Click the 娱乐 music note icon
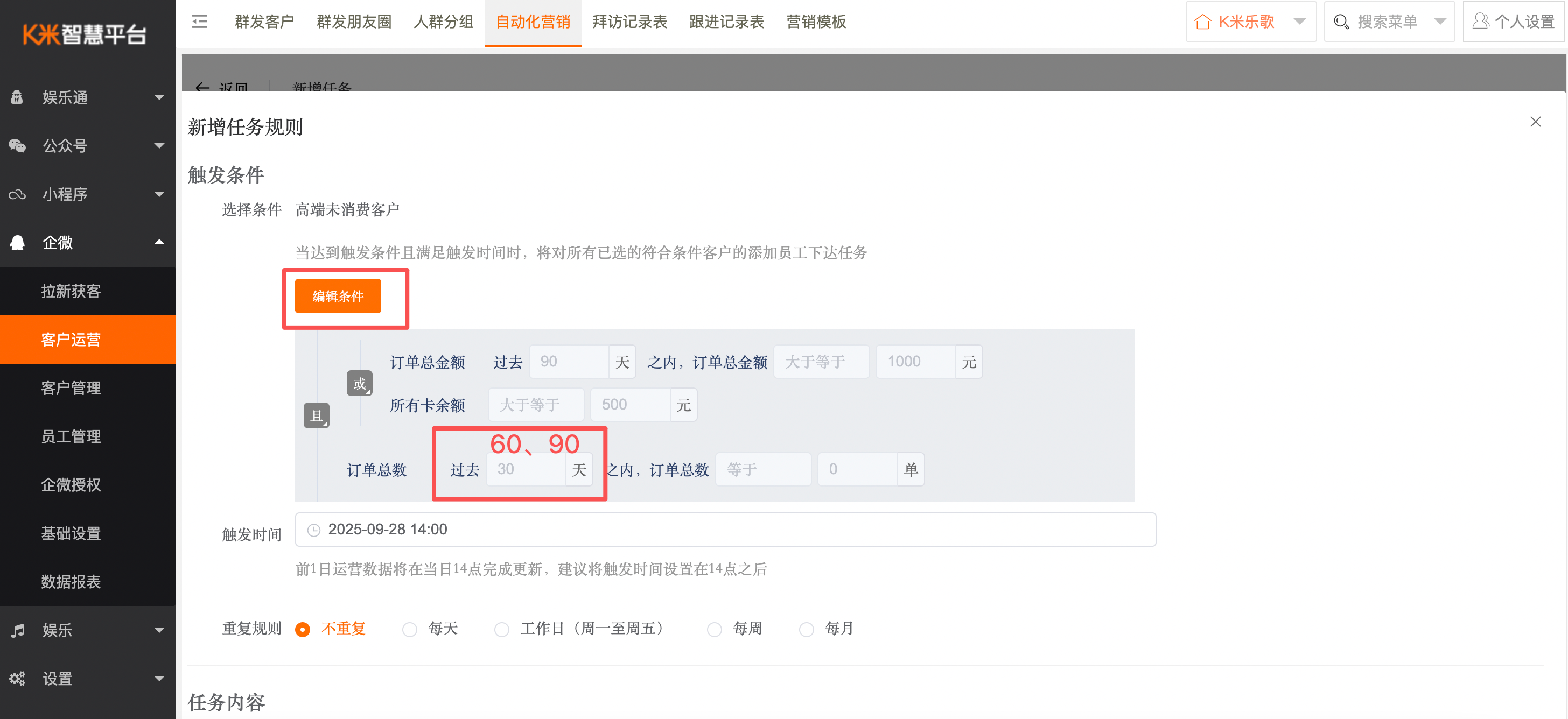 (17, 630)
